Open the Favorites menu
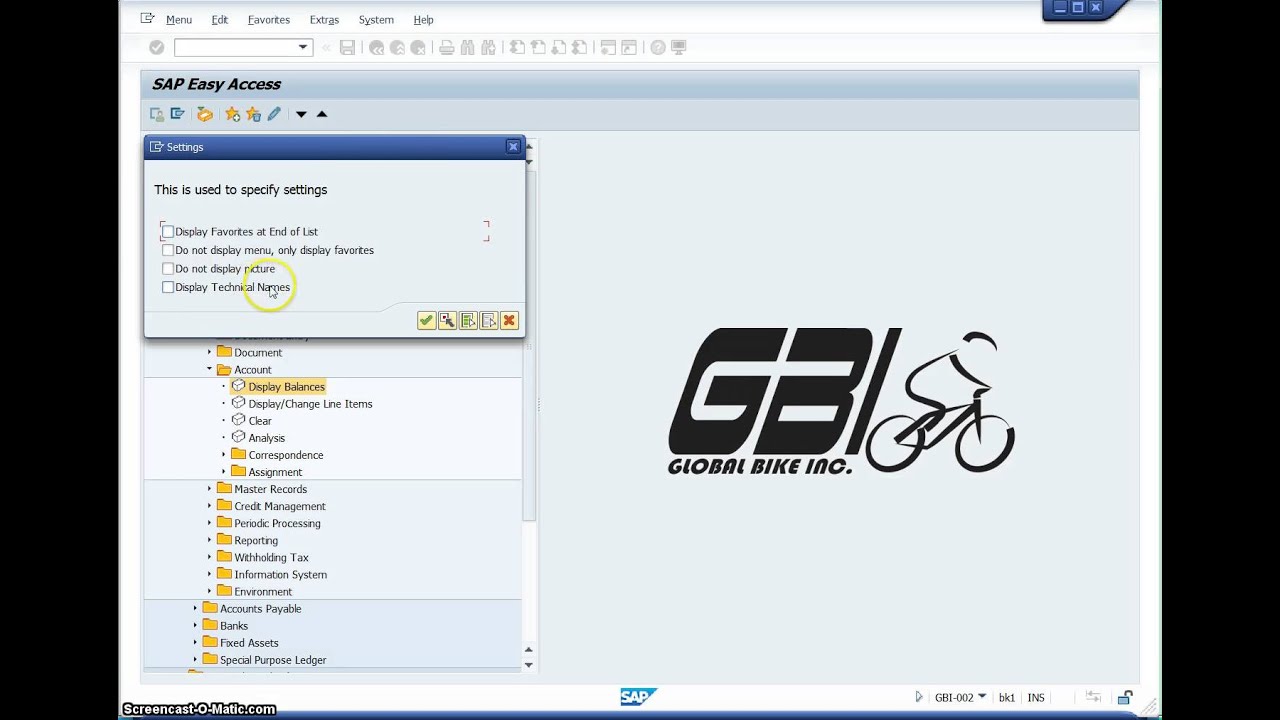The width and height of the screenshot is (1280, 720). click(x=268, y=20)
